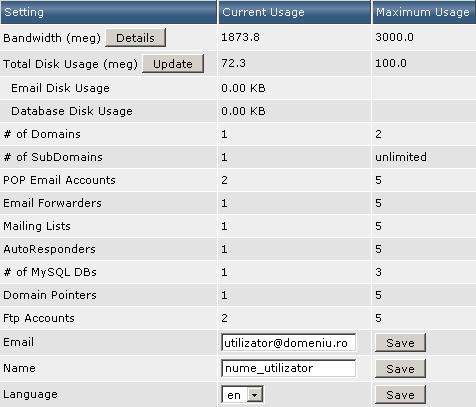Click the POP Email Accounts row label
Viewport: 476px width, 407px height.
[x=59, y=180]
